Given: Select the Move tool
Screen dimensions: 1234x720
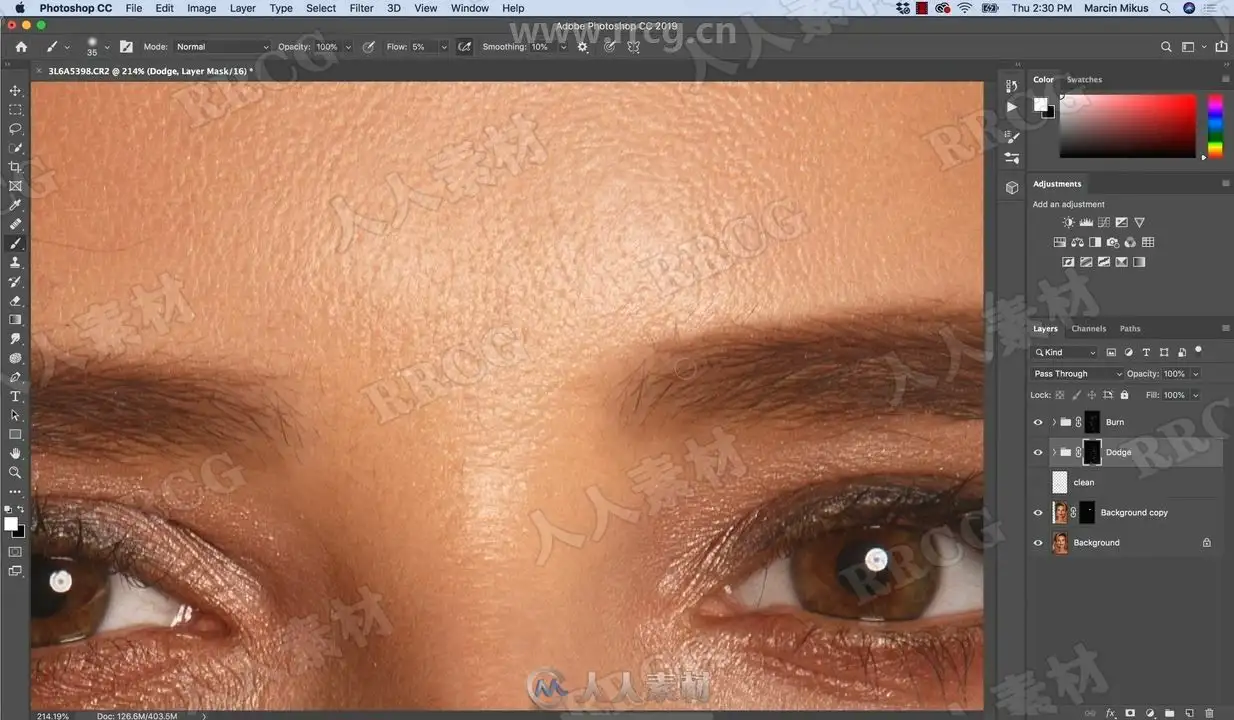Looking at the screenshot, I should click(15, 91).
